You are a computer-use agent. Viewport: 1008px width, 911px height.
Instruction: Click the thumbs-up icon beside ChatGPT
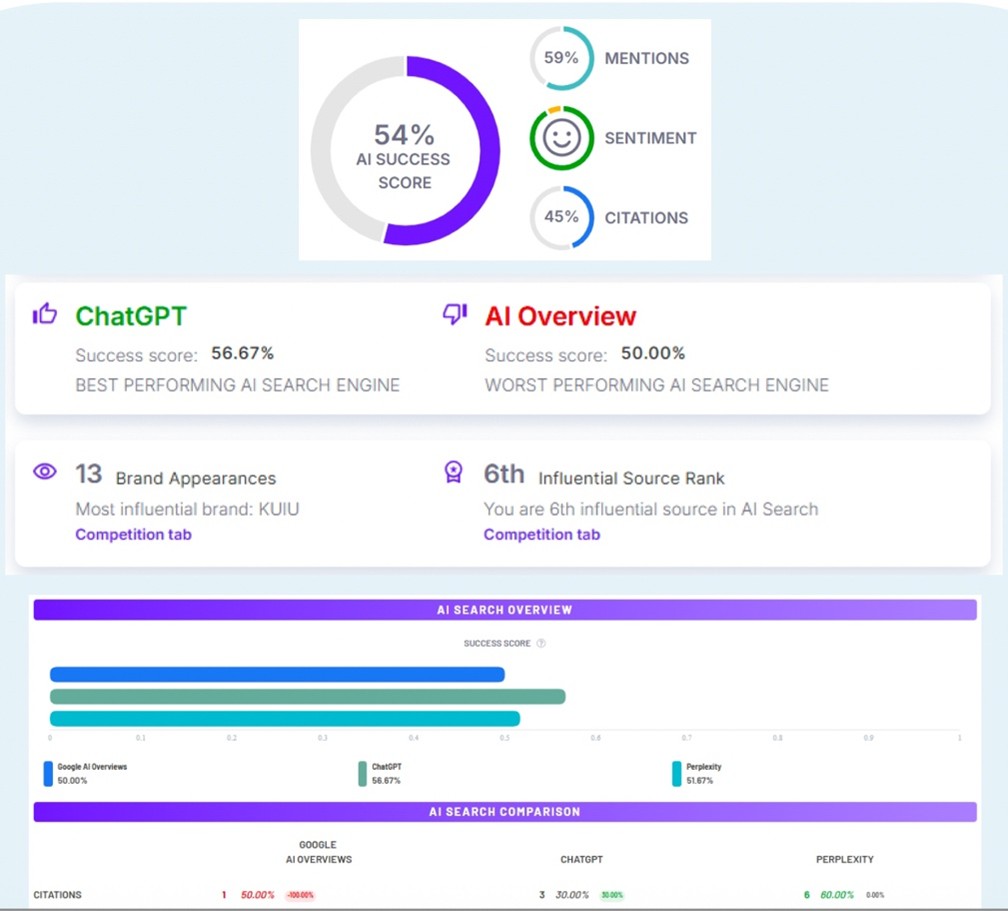coord(45,315)
